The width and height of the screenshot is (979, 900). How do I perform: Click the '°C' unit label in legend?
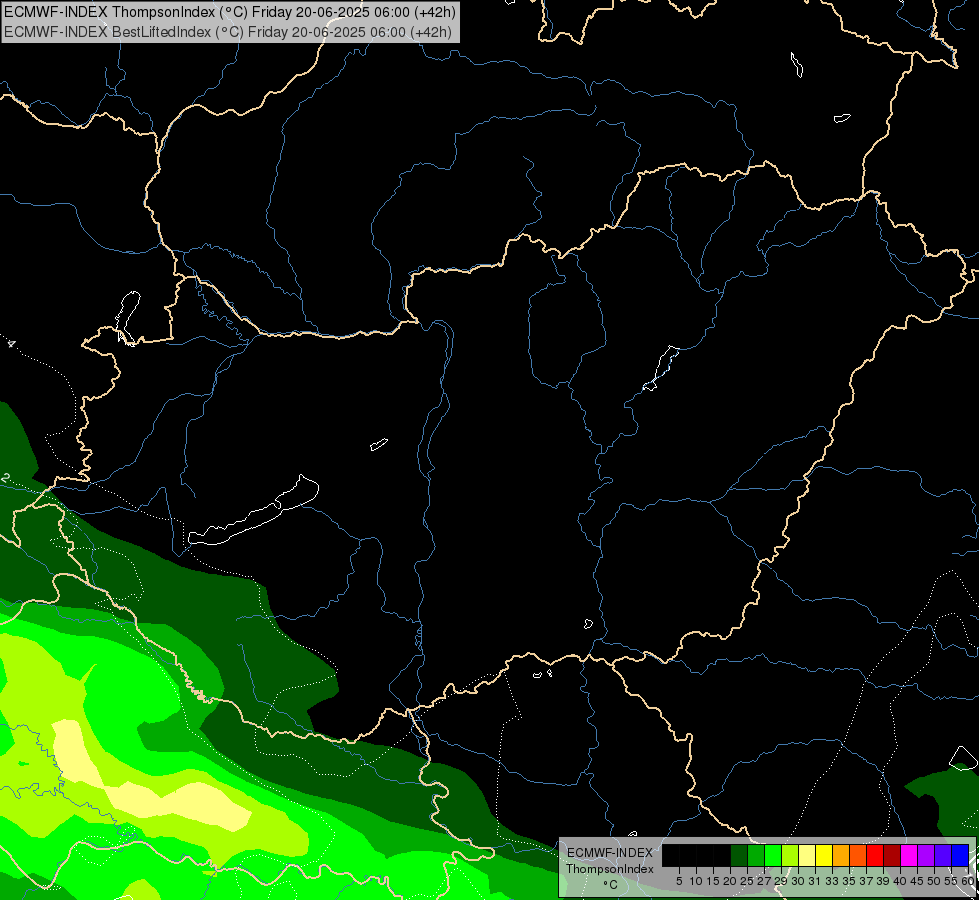pos(611,885)
